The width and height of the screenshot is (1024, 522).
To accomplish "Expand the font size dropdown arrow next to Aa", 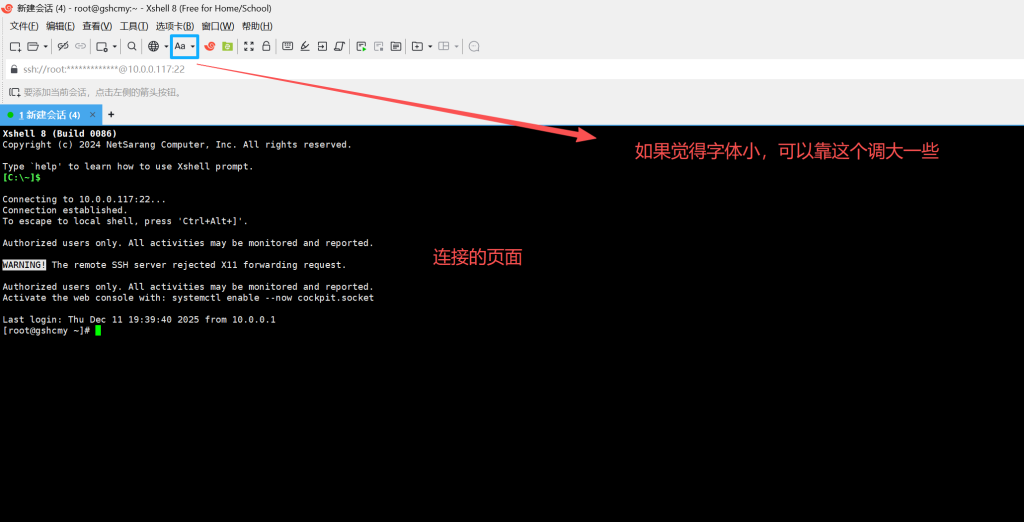I will (x=193, y=46).
